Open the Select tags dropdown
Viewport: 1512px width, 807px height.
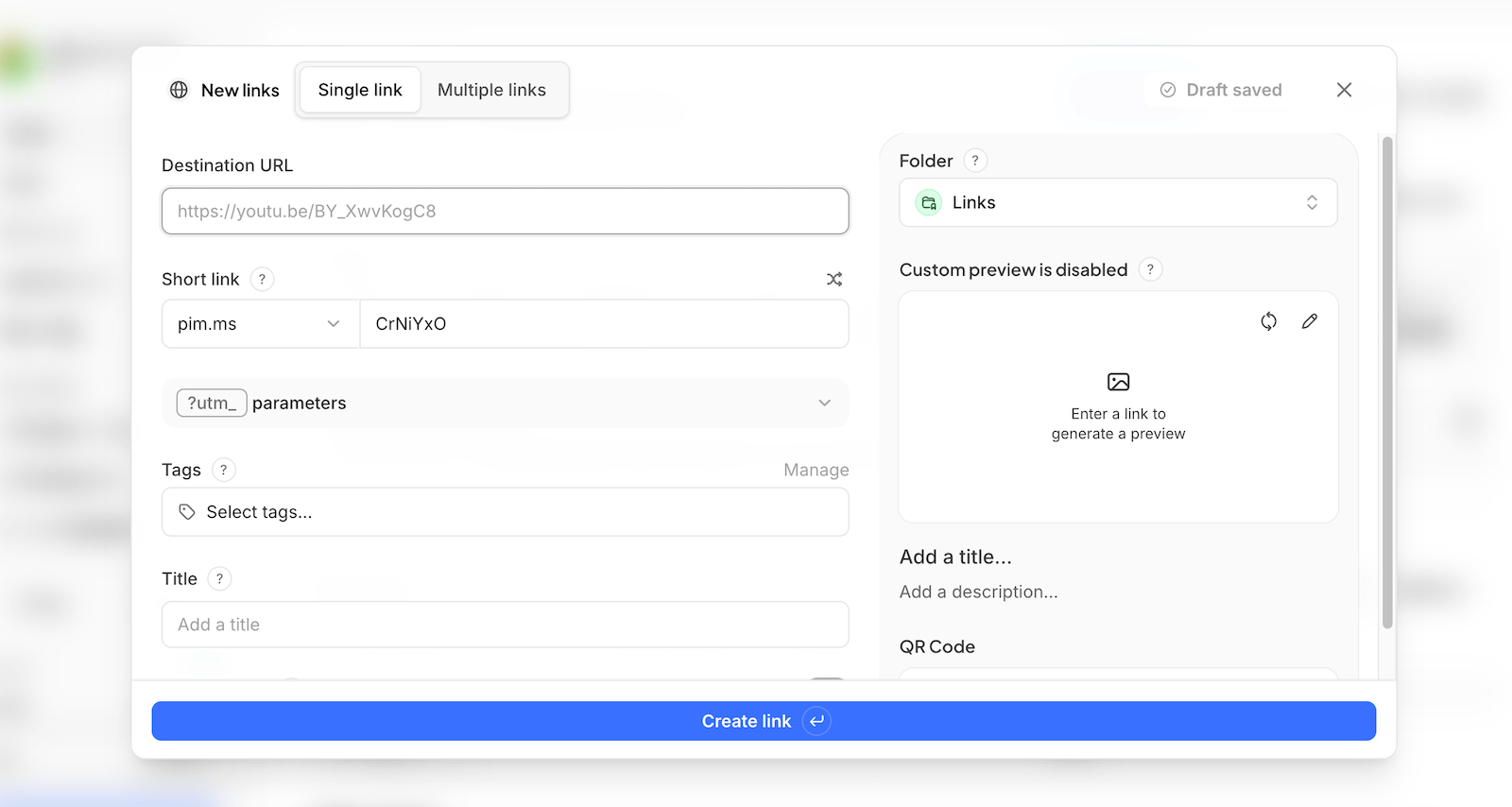pos(505,512)
